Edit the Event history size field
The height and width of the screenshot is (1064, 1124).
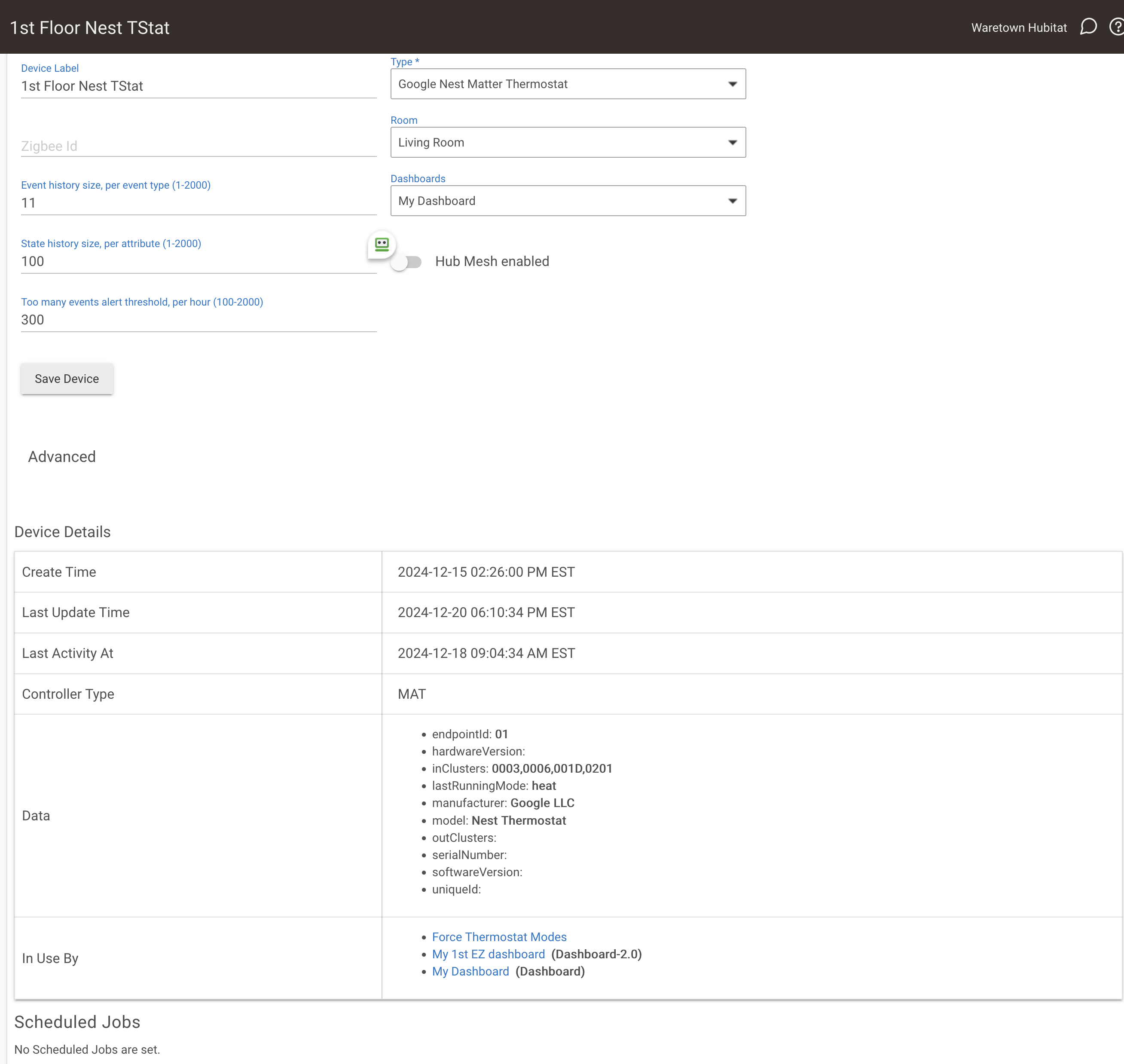(199, 203)
